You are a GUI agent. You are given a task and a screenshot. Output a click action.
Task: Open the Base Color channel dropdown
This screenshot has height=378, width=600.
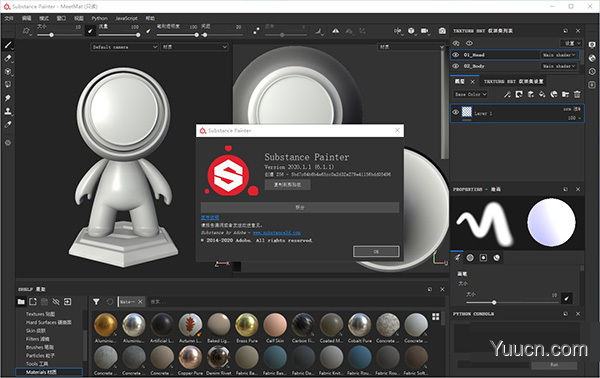click(471, 94)
